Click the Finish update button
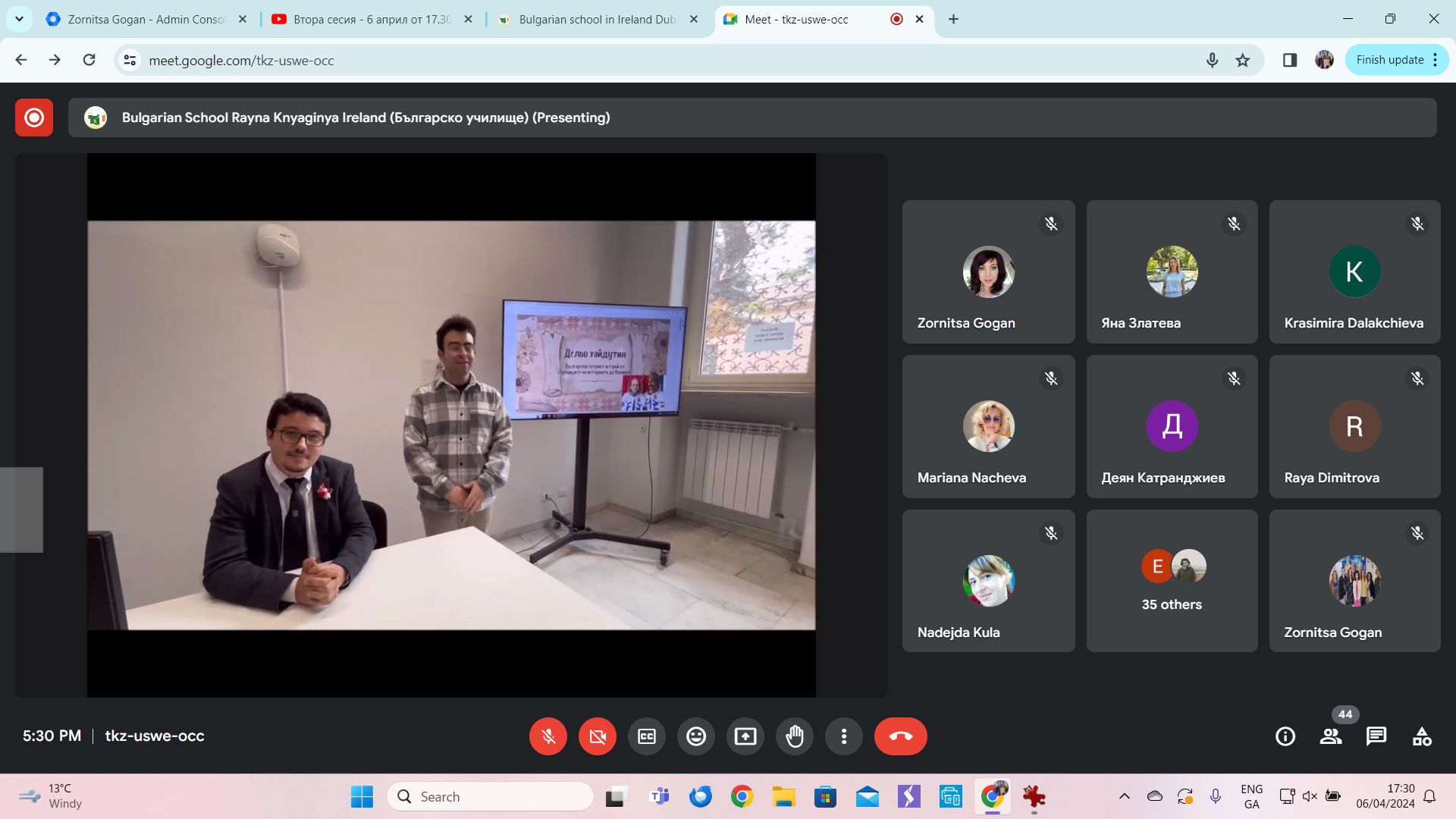 [1389, 60]
